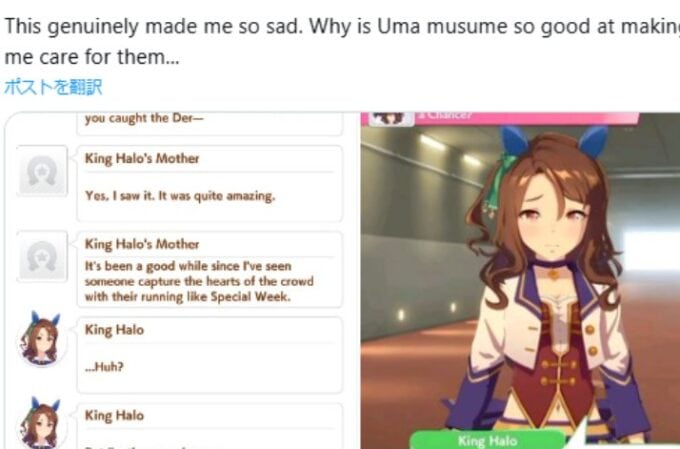The height and width of the screenshot is (449, 680).
Task: Click first King Halo's Mother horseshoe avatar
Action: (42, 171)
